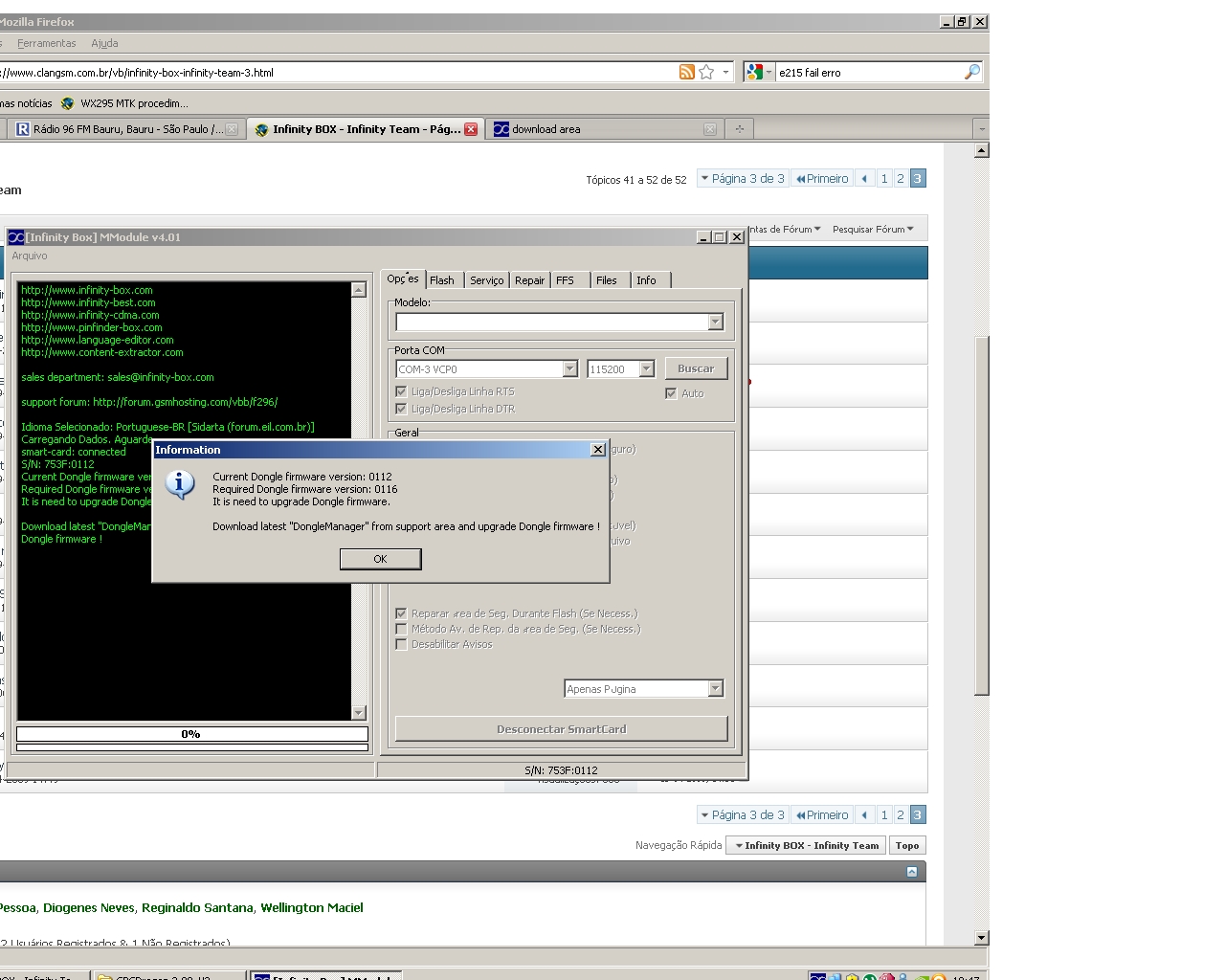The height and width of the screenshot is (980, 1225).
Task: Open the 115200 baud rate dropdown
Action: pos(647,369)
